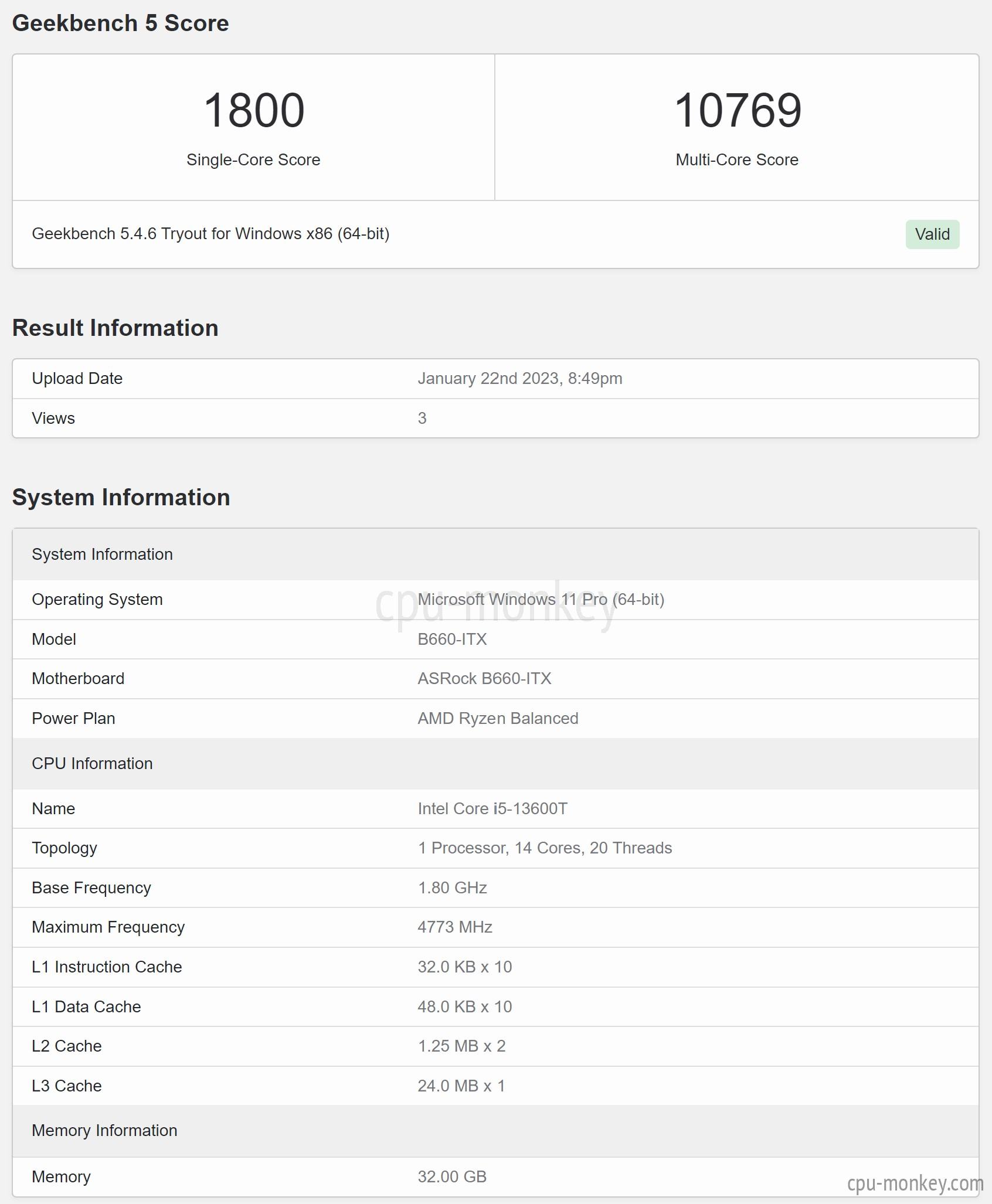Select the AMD Ryzen Balanced value
This screenshot has width=992, height=1204.
[498, 719]
